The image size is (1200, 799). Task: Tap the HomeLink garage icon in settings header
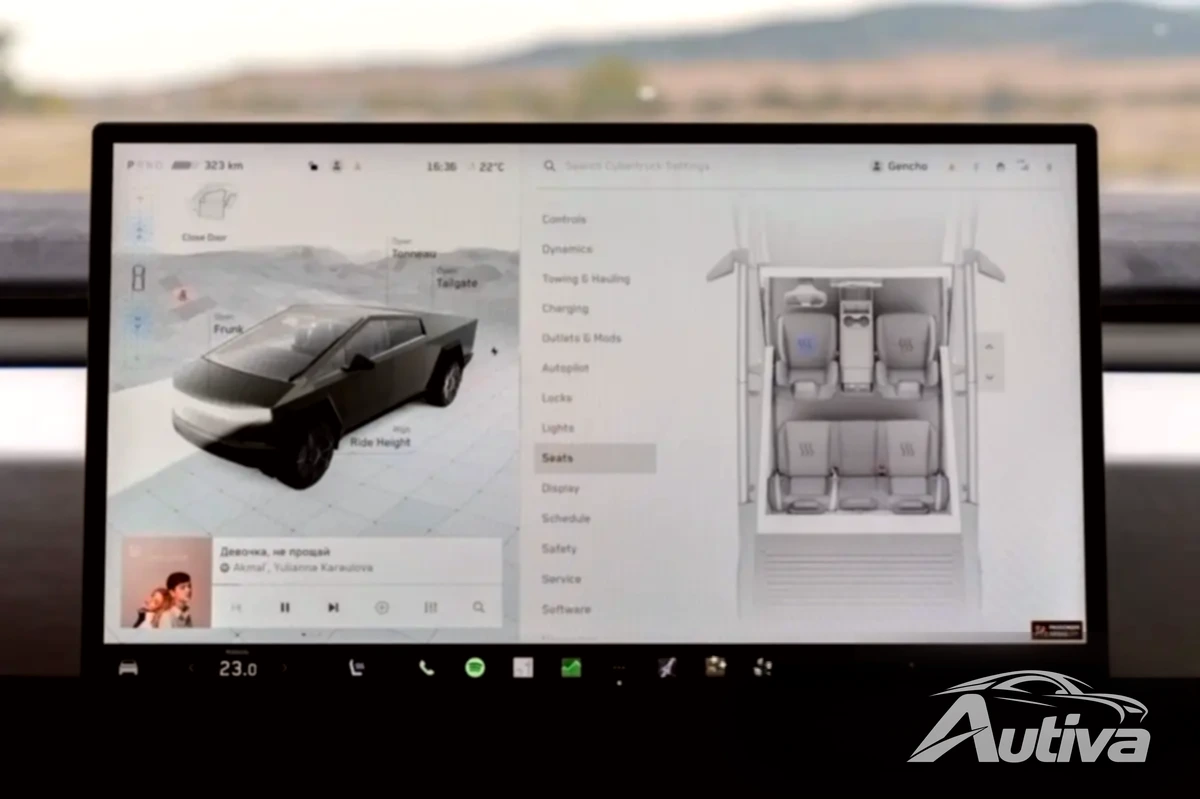point(1000,166)
